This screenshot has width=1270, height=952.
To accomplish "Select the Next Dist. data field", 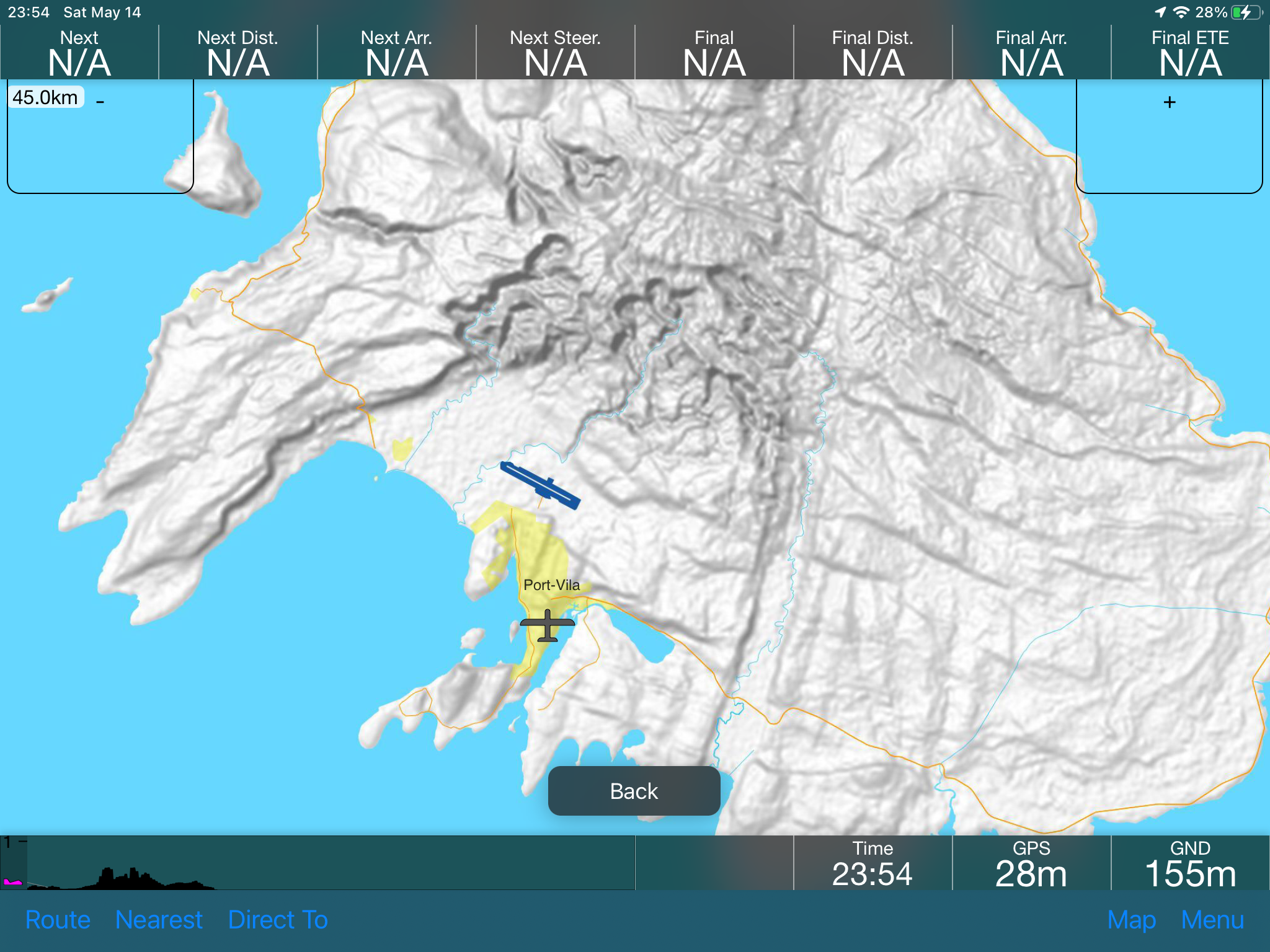I will 238,53.
